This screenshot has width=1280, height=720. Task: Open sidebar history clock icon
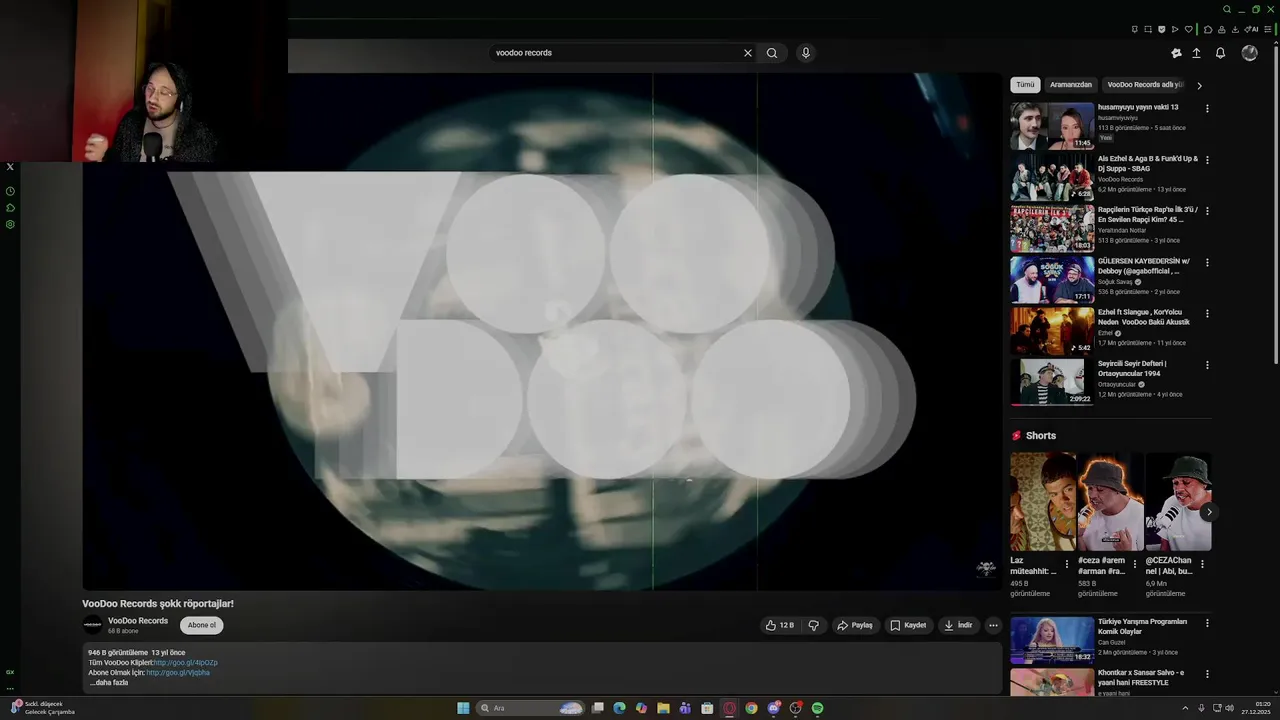10,191
